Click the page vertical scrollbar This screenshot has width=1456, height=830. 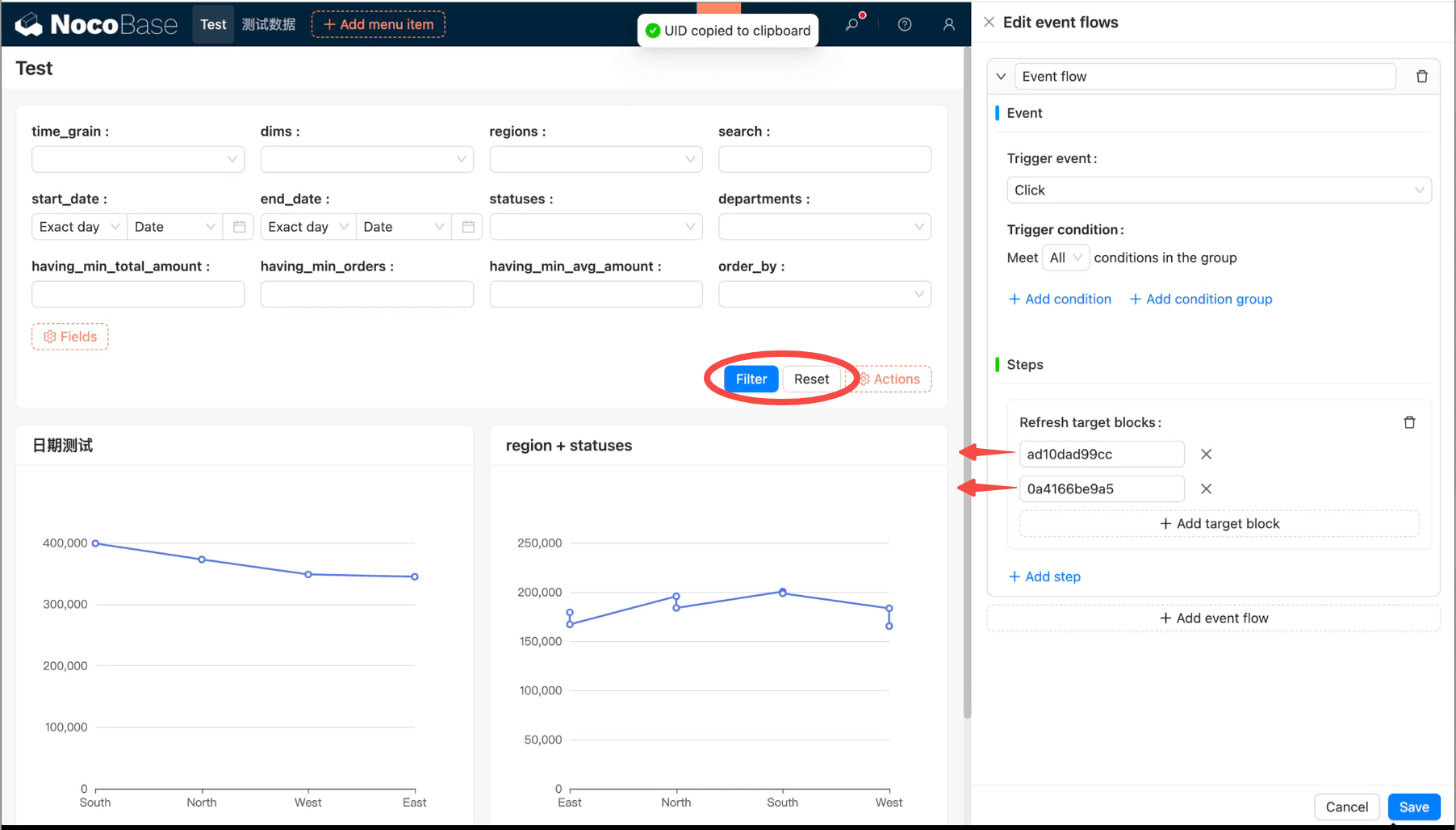pos(967,379)
